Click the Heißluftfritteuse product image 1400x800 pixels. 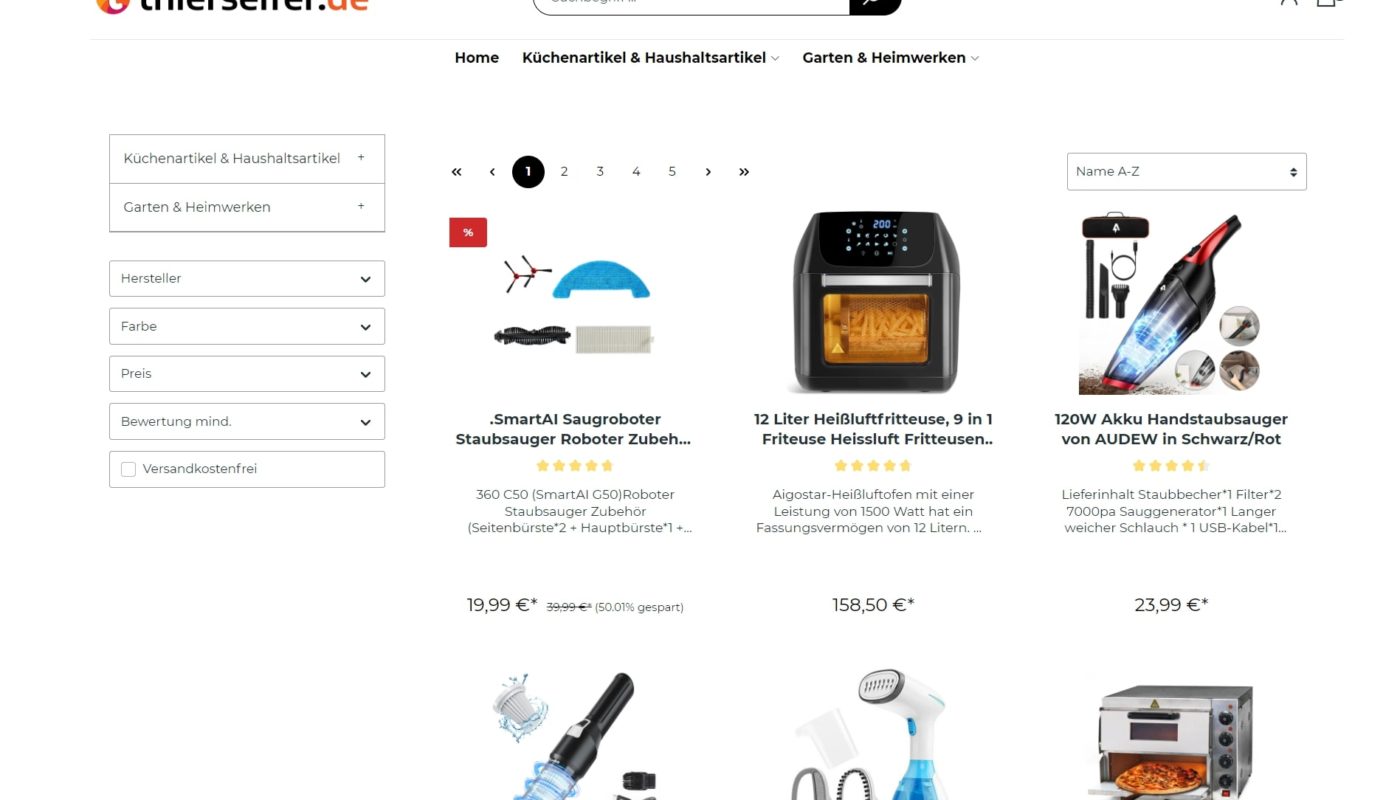pyautogui.click(x=875, y=302)
